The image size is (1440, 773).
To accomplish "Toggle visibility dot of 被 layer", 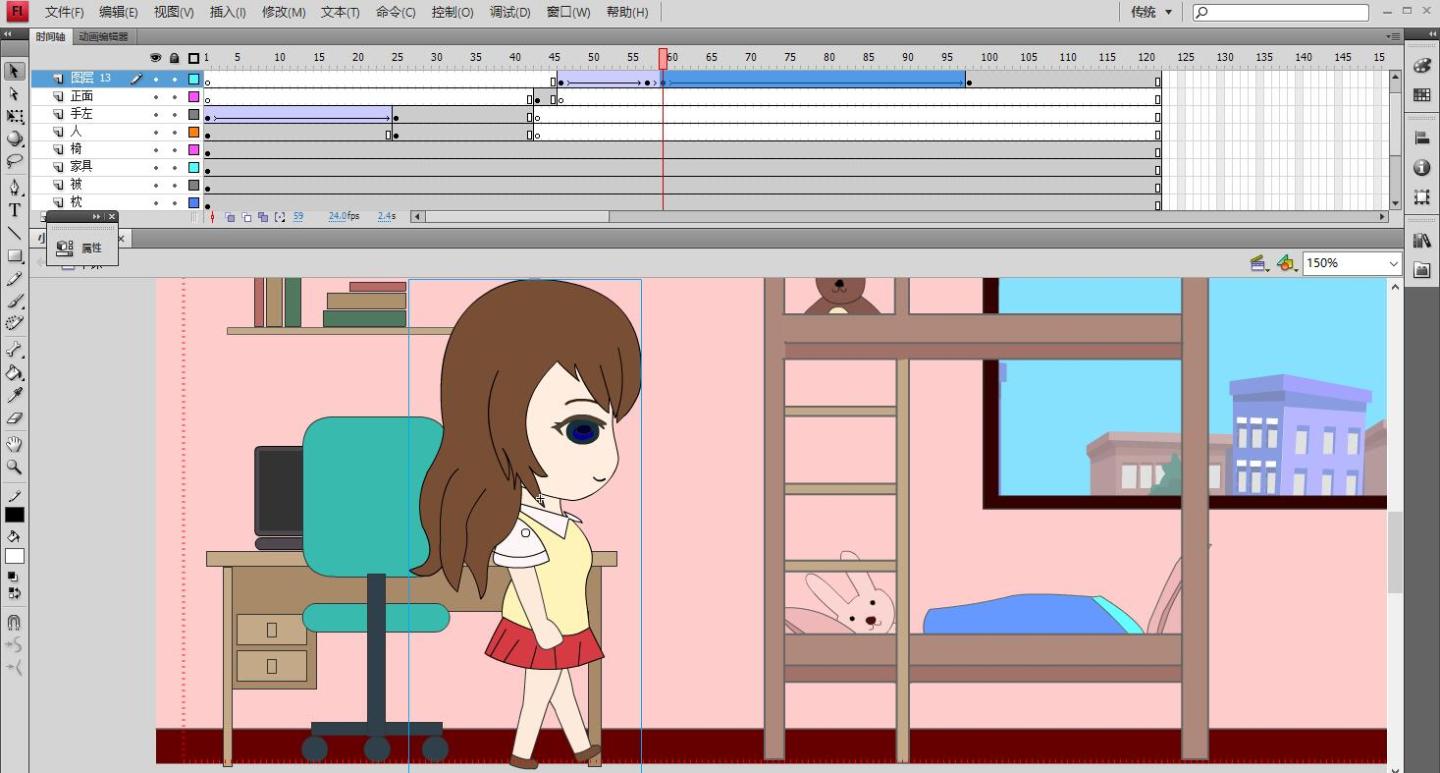I will [x=155, y=185].
